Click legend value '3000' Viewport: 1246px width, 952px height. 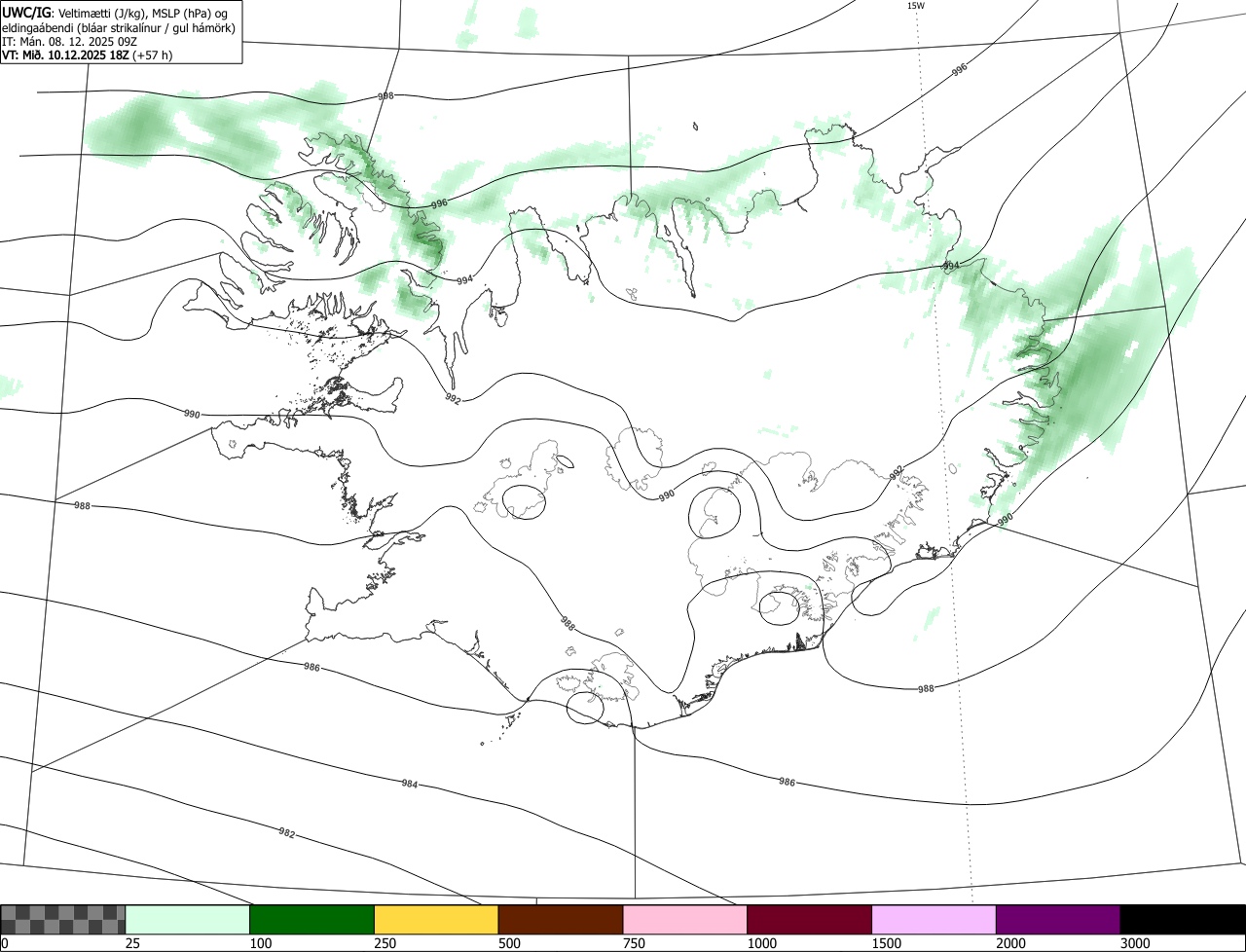pos(1135,943)
